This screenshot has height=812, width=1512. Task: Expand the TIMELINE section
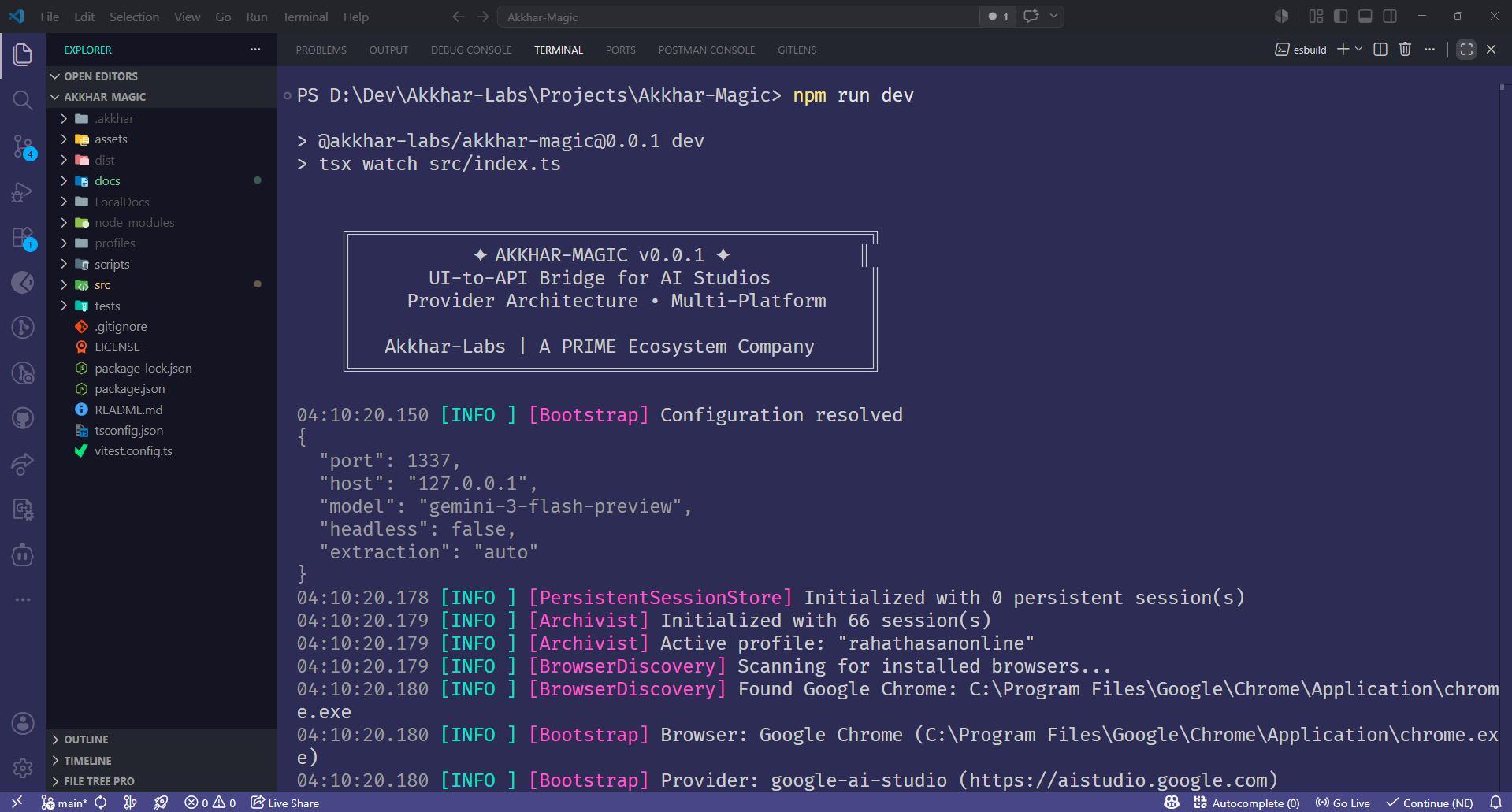click(162, 761)
